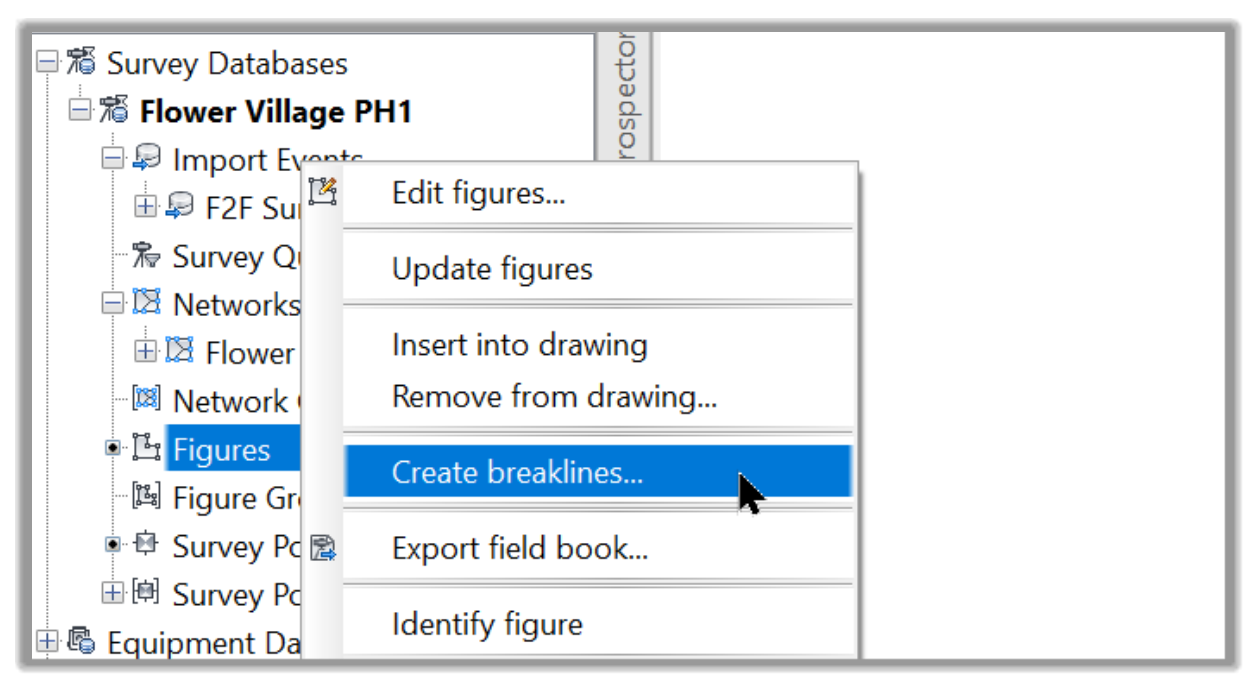Collapse the Survey Databases tree node

(x=47, y=63)
